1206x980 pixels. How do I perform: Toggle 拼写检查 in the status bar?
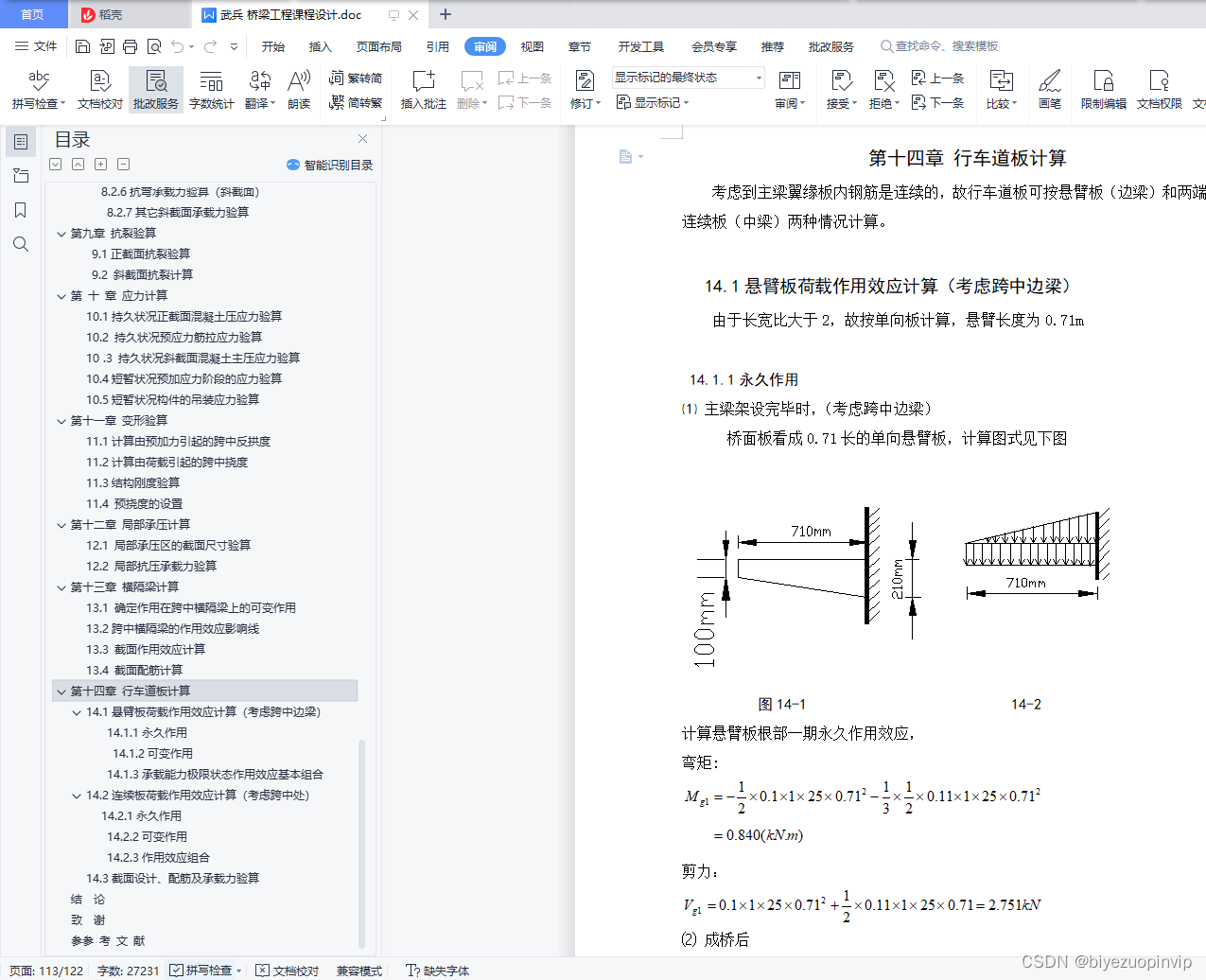(x=201, y=971)
